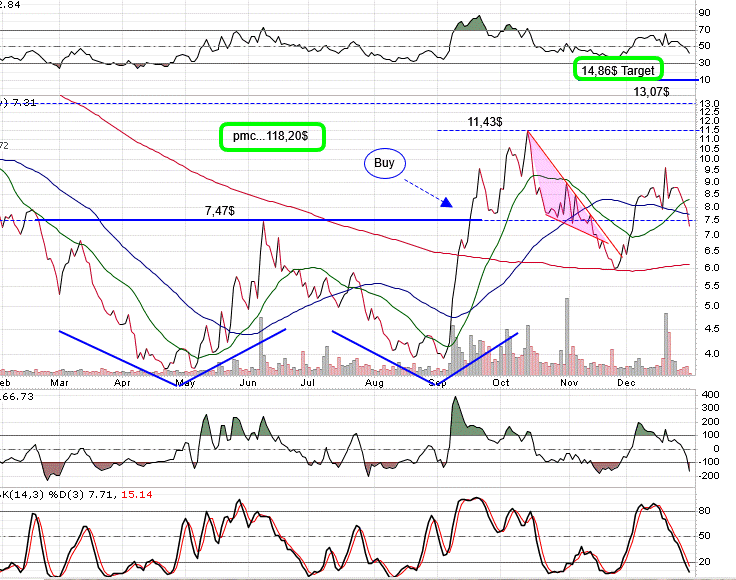Viewport: 736px width, 580px height.
Task: Select the 'Oct' marker on time axis
Action: (501, 382)
